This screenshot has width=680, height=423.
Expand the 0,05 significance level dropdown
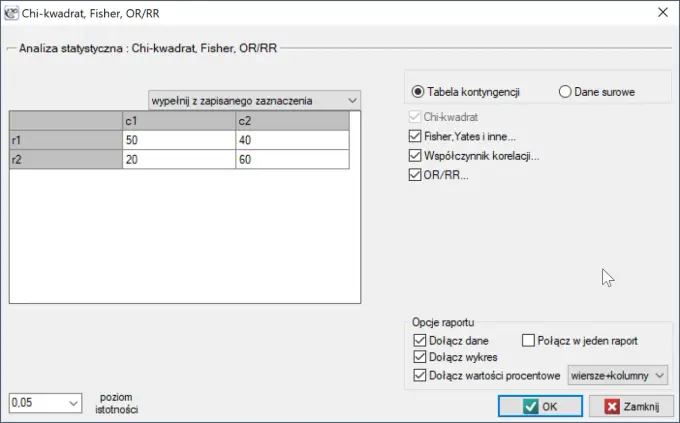tap(45, 403)
